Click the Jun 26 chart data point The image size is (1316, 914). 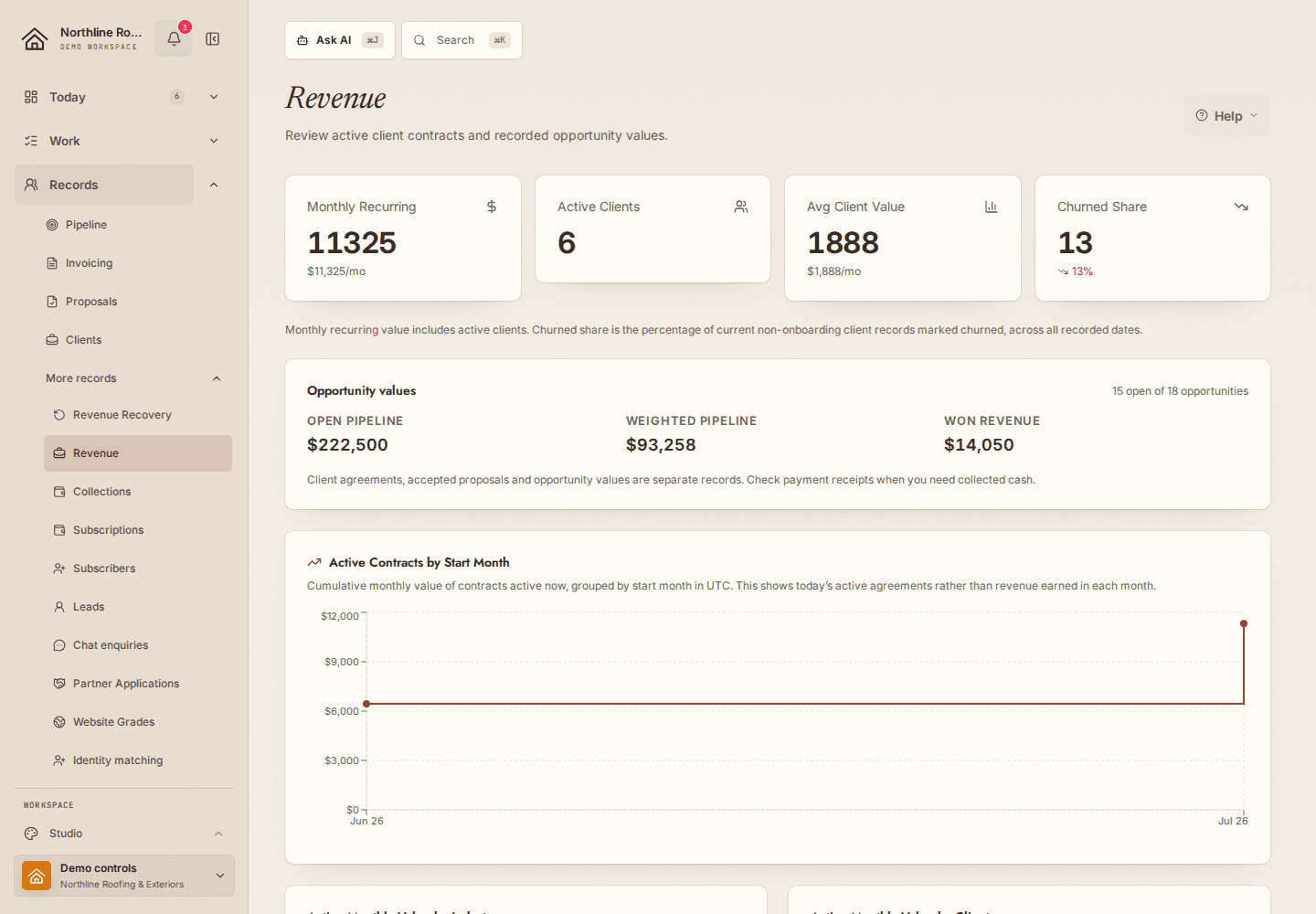366,704
